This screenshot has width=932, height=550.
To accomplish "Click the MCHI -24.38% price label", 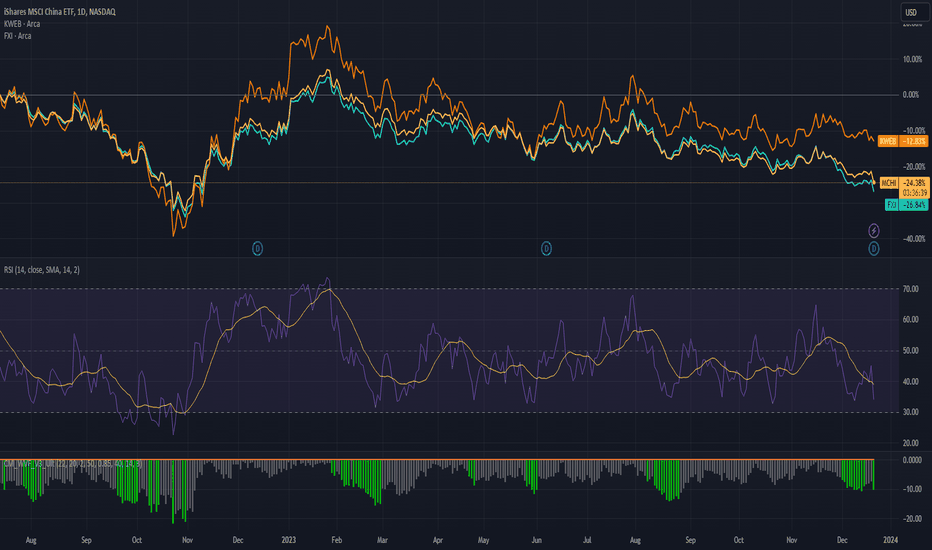I will [904, 183].
